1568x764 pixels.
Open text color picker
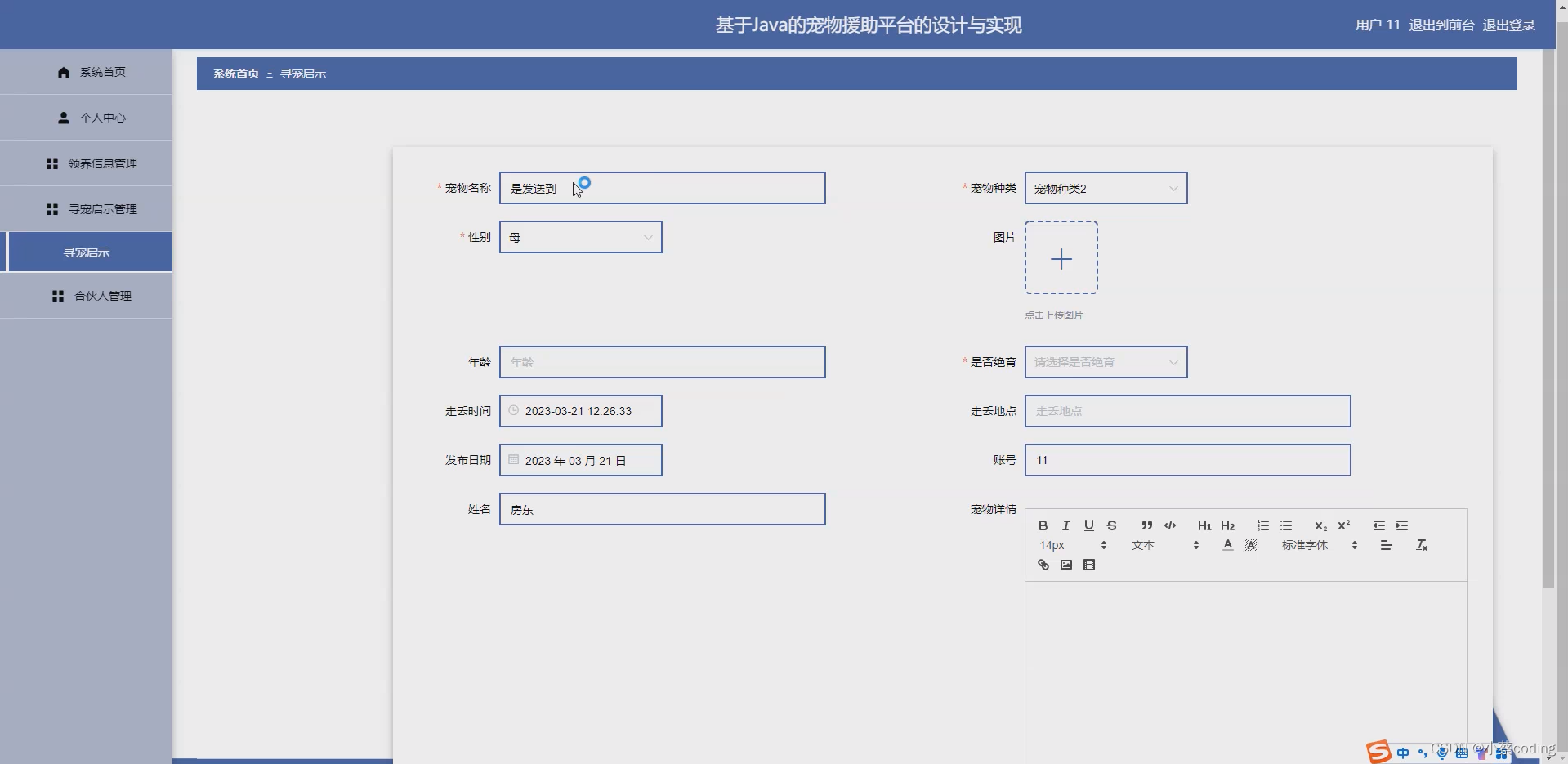point(1227,545)
